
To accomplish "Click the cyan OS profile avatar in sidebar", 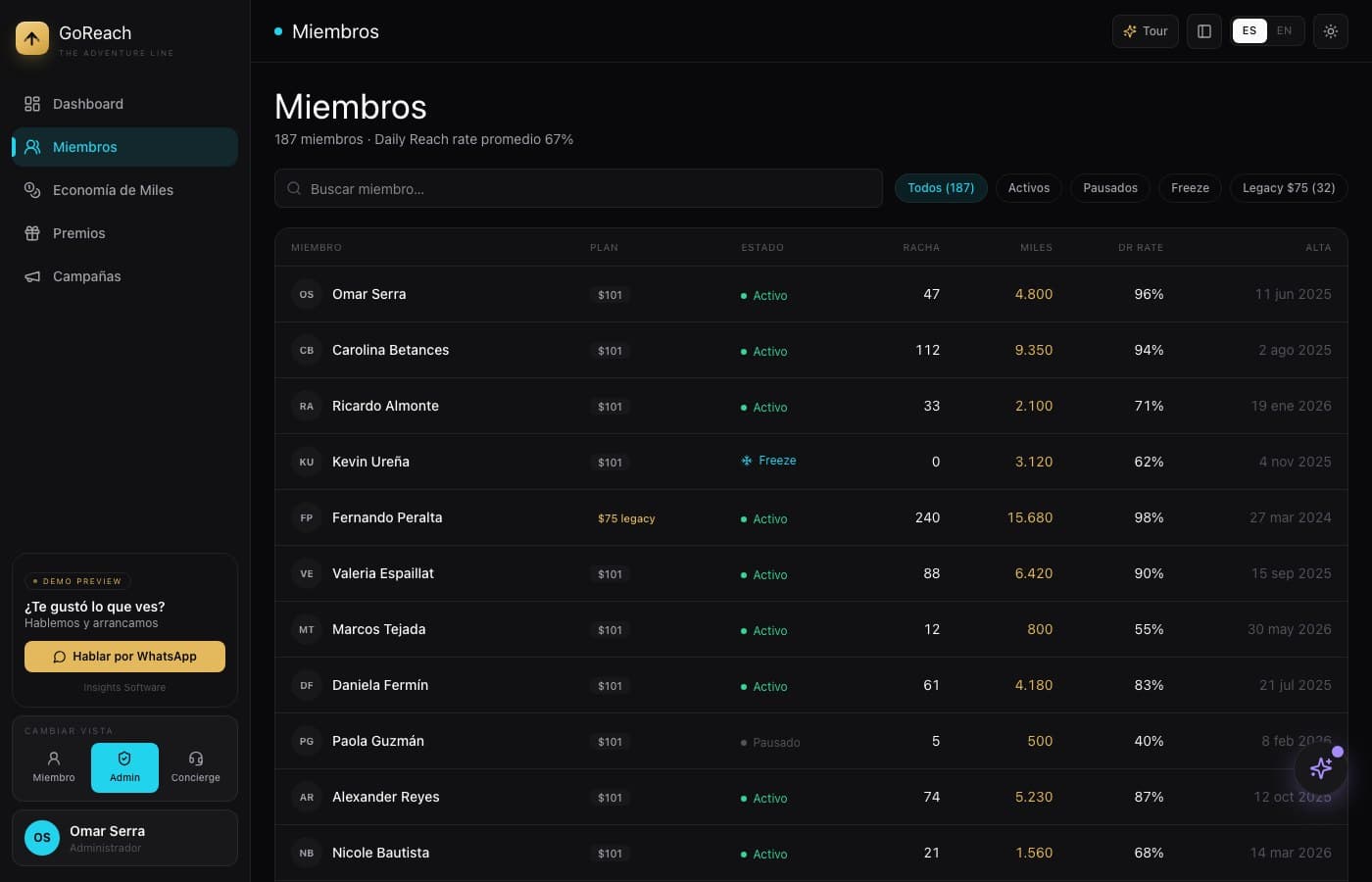I will click(x=42, y=838).
